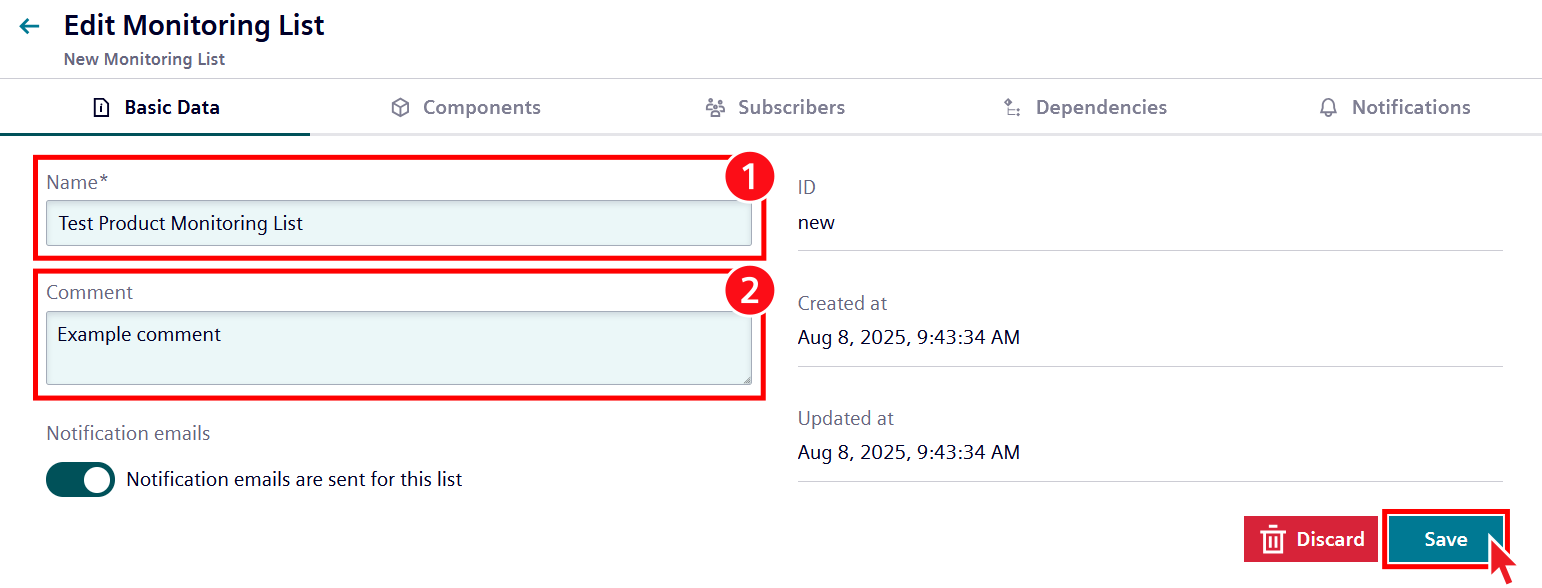The image size is (1542, 588).
Task: Click the Discard button label
Action: [x=1330, y=540]
